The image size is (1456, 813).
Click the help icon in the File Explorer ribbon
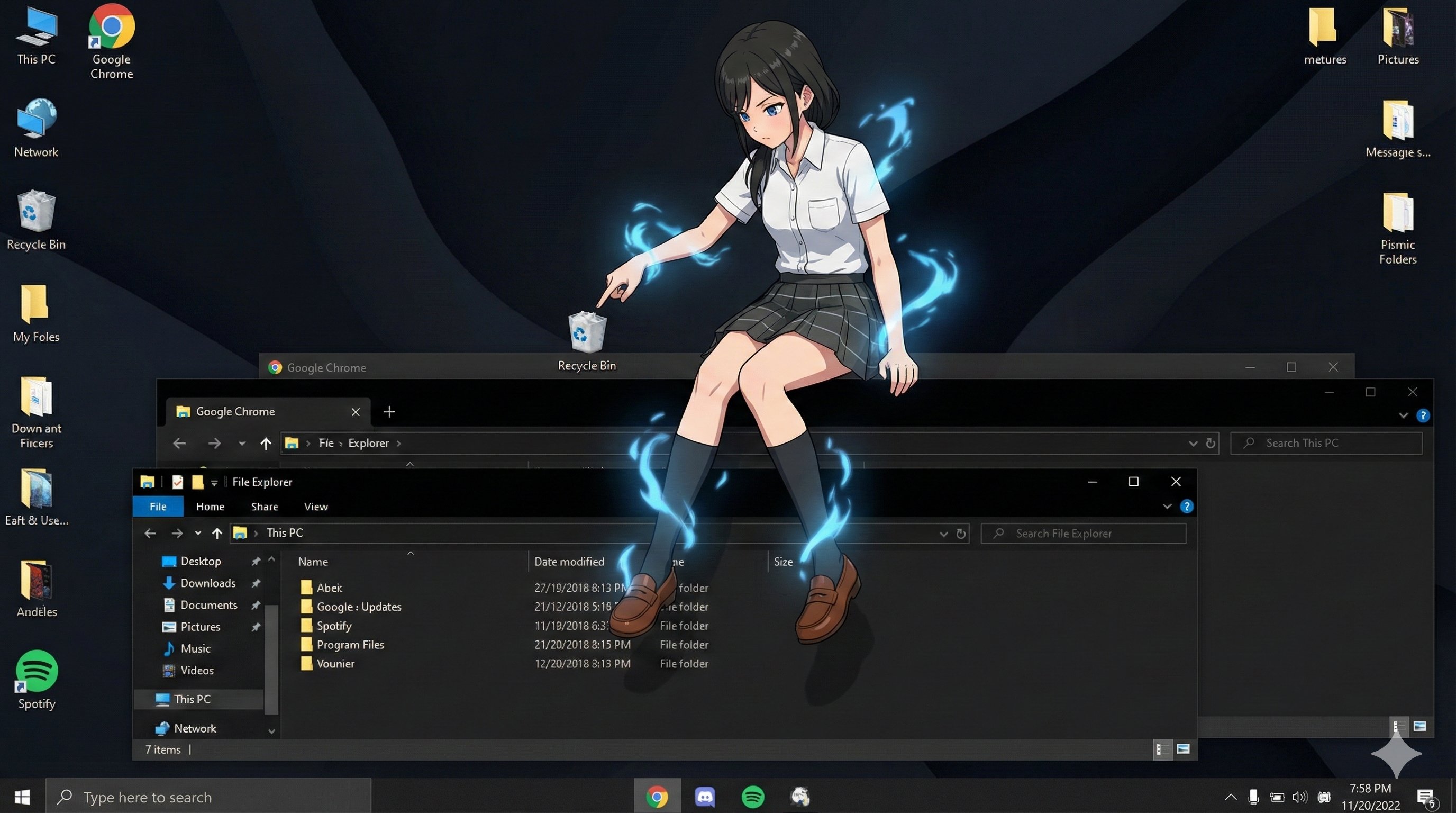click(1186, 506)
